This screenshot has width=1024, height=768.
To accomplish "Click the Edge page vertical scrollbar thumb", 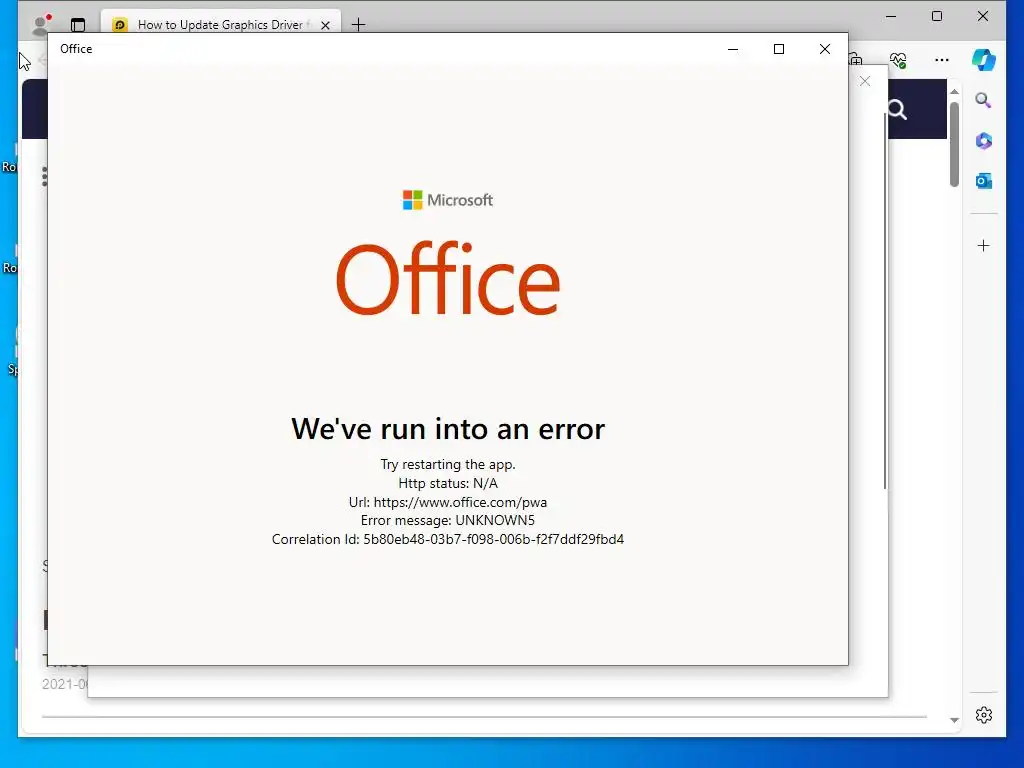I will click(x=954, y=144).
